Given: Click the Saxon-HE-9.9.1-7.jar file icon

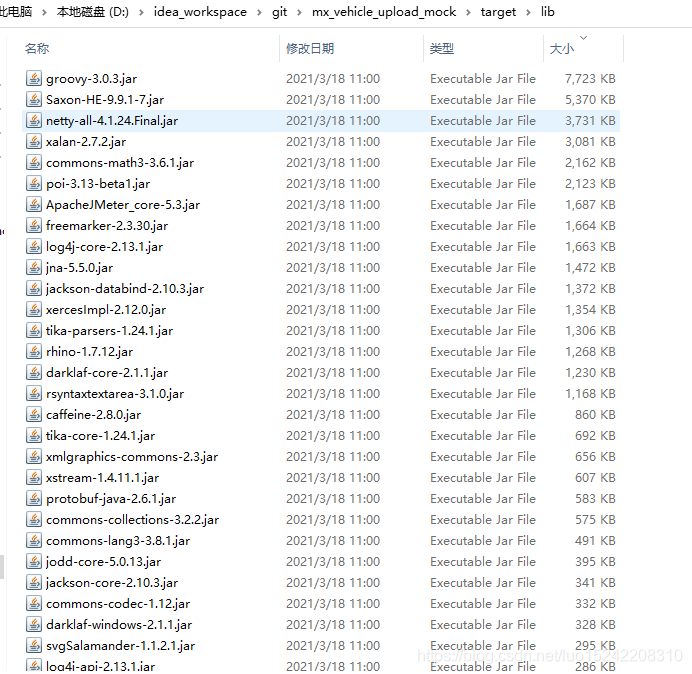Looking at the screenshot, I should pyautogui.click(x=34, y=100).
